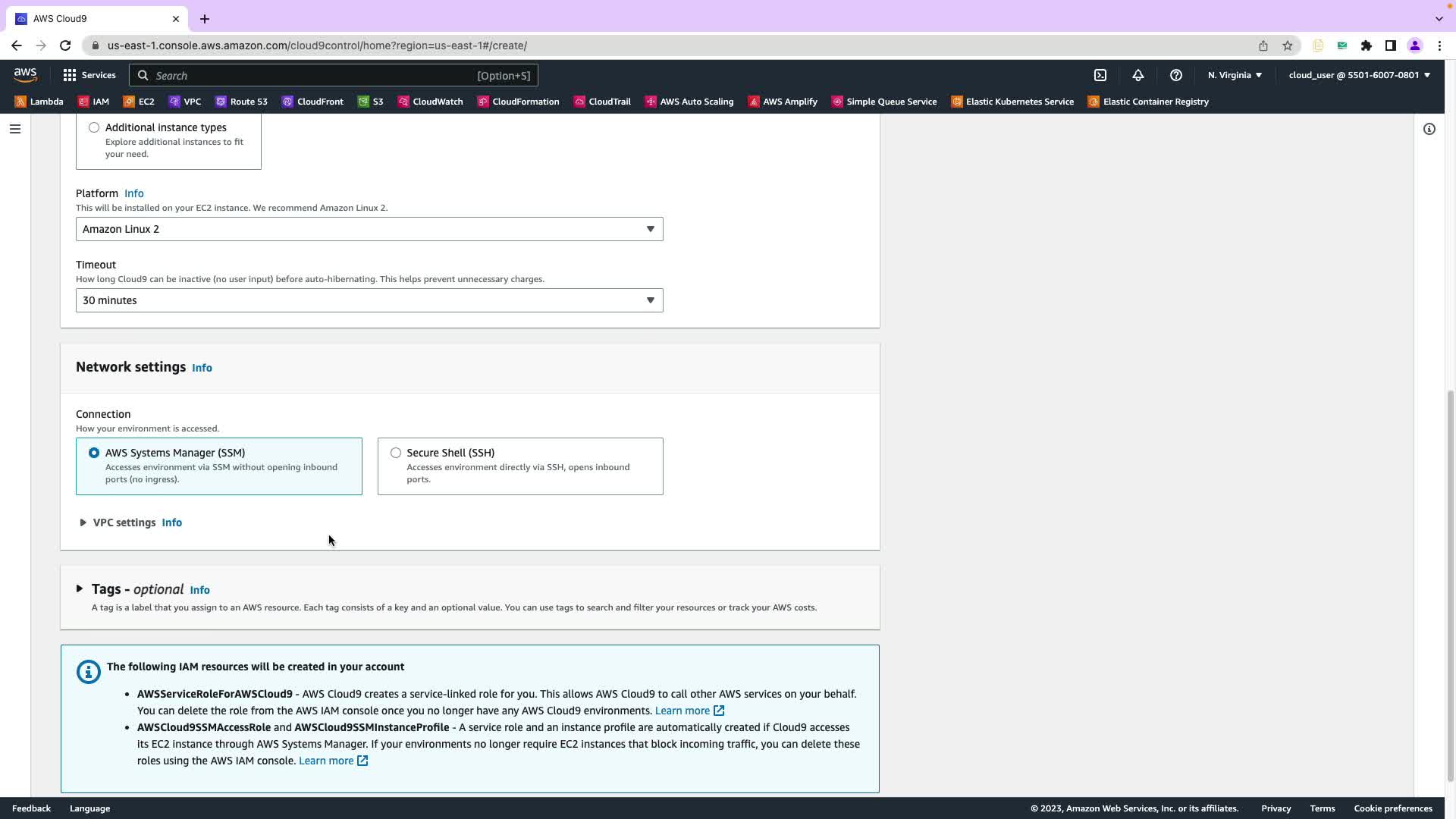Open the Lambda shortcut in the favorites bar

click(39, 102)
